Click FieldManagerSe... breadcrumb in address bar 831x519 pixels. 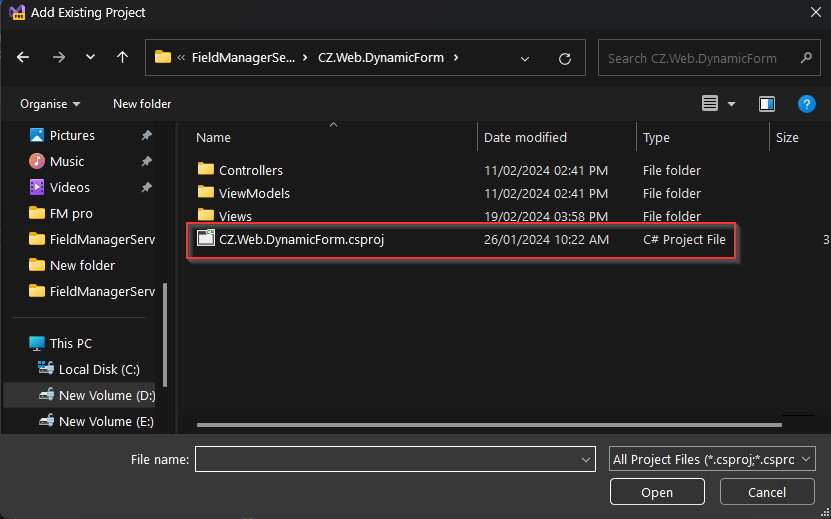tap(243, 57)
